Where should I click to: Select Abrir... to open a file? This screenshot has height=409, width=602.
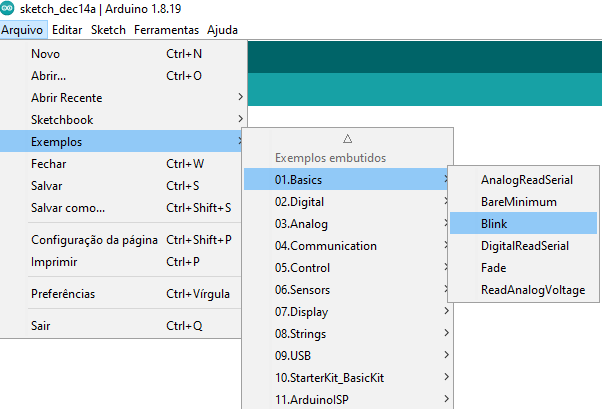[x=121, y=76]
